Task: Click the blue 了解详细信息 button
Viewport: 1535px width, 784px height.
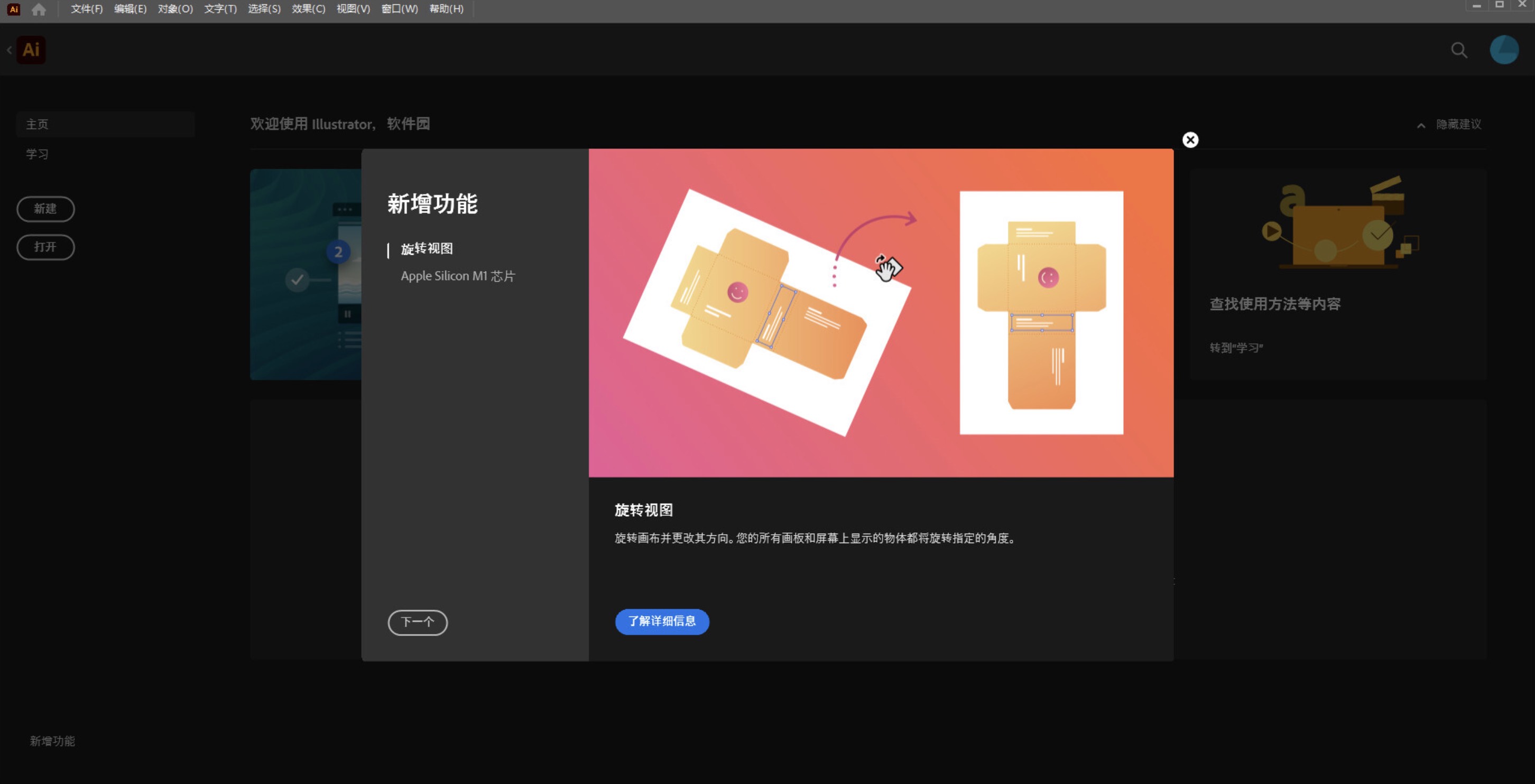Action: 661,621
